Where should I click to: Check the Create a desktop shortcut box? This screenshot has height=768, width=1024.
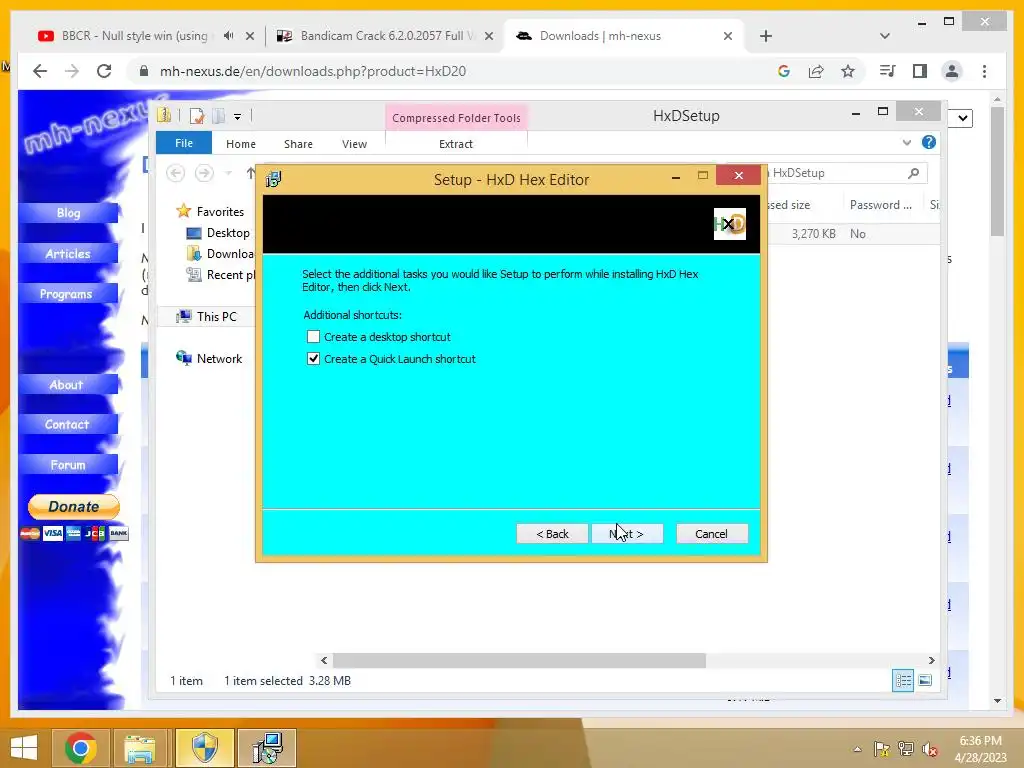[313, 337]
